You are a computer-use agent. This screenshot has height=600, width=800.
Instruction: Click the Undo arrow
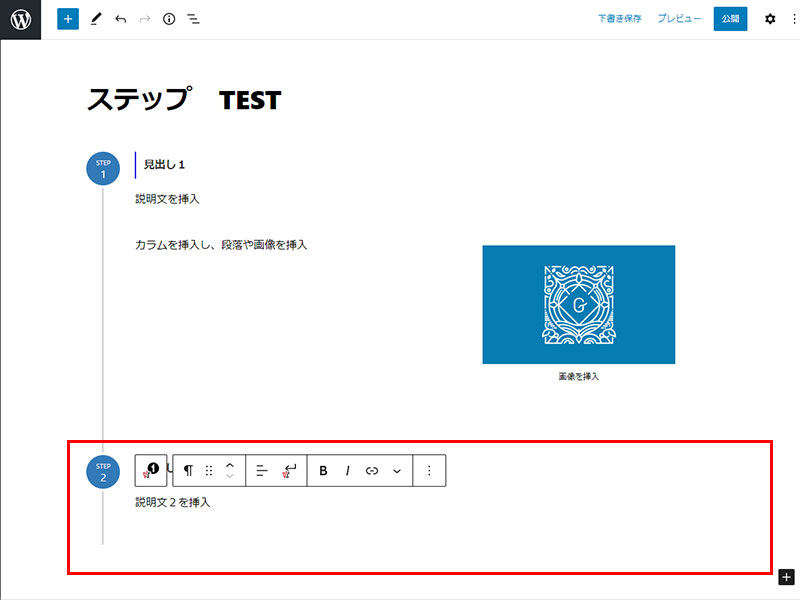tap(120, 19)
